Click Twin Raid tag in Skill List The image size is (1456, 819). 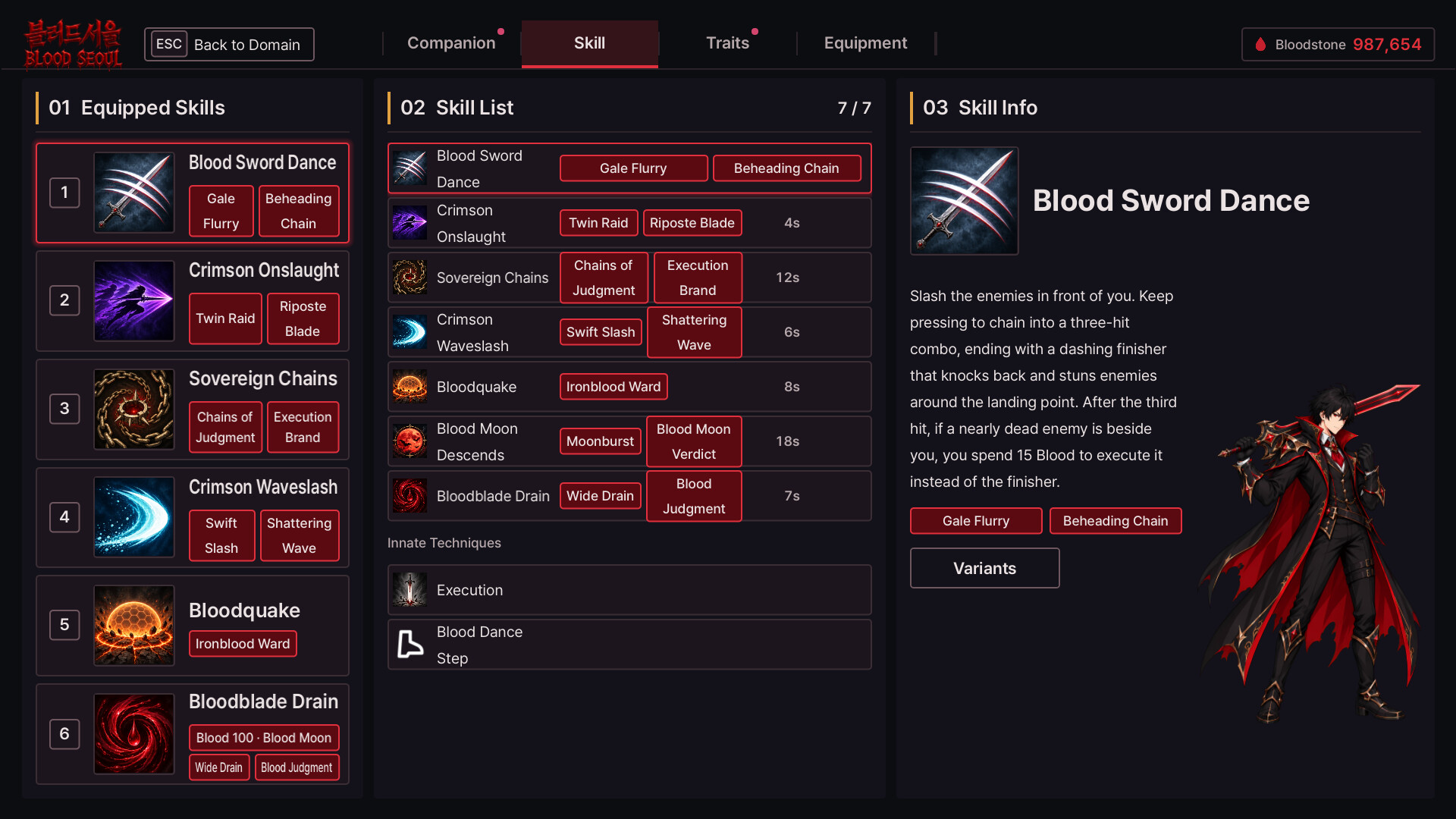[x=598, y=223]
